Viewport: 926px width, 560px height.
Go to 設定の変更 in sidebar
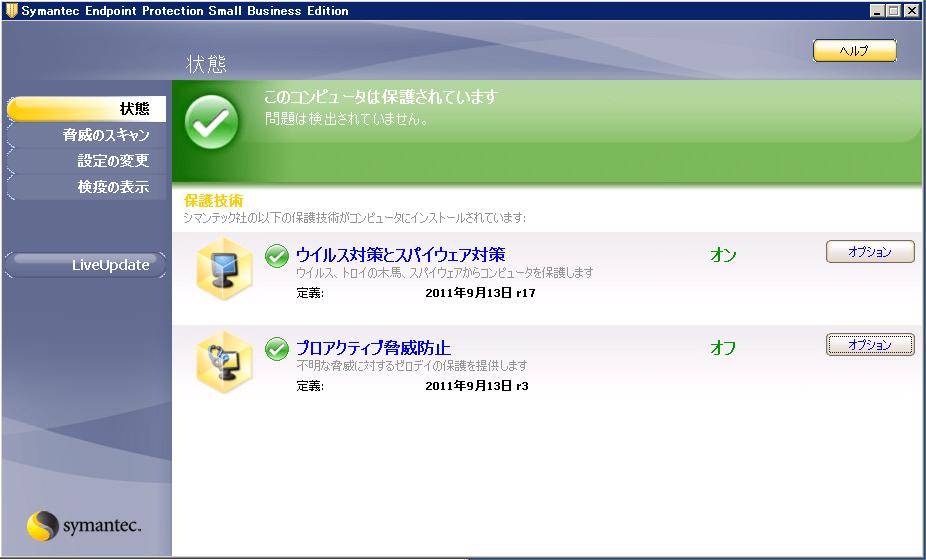pos(86,161)
